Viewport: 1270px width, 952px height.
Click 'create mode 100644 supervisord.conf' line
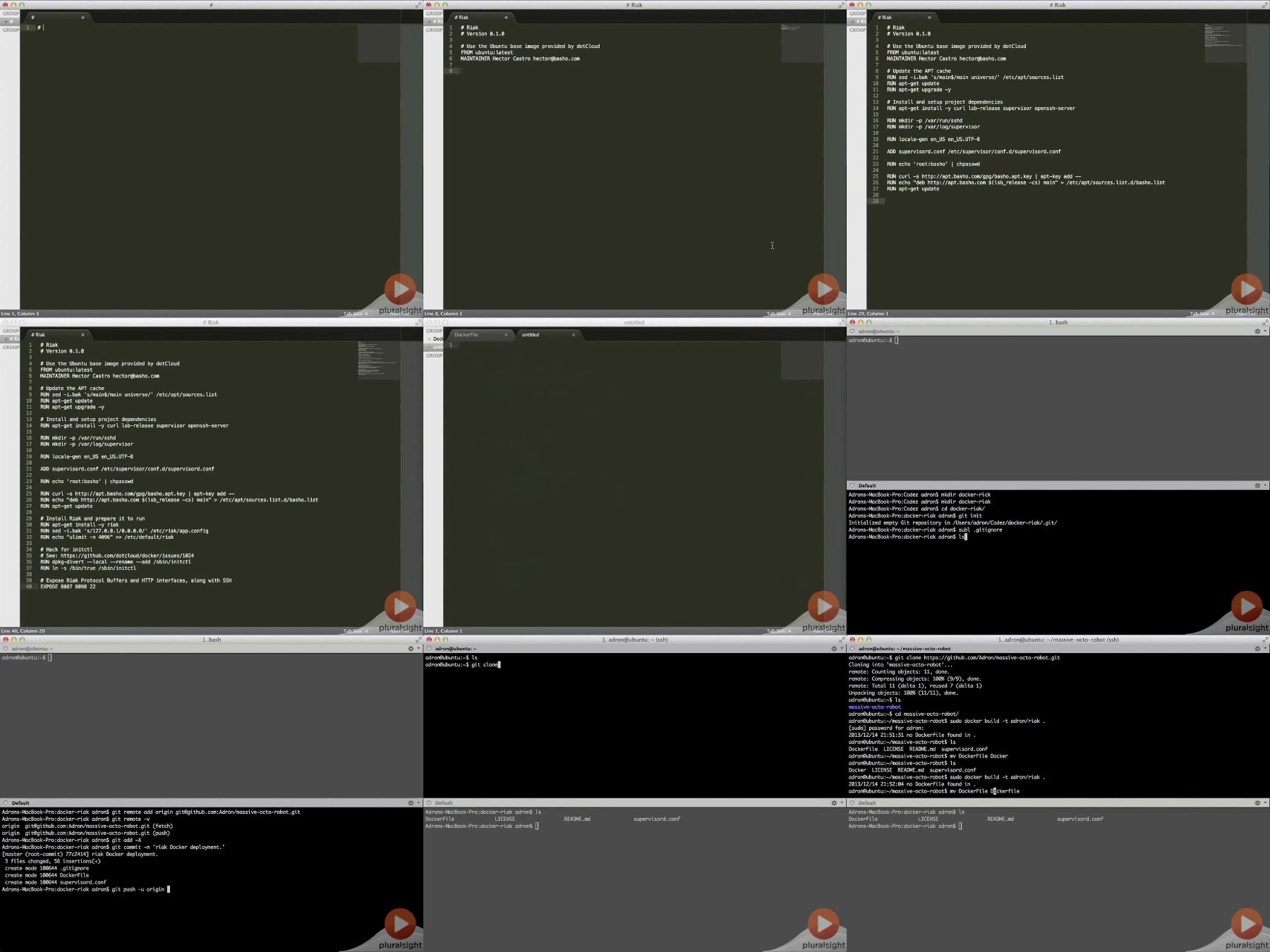[56, 882]
